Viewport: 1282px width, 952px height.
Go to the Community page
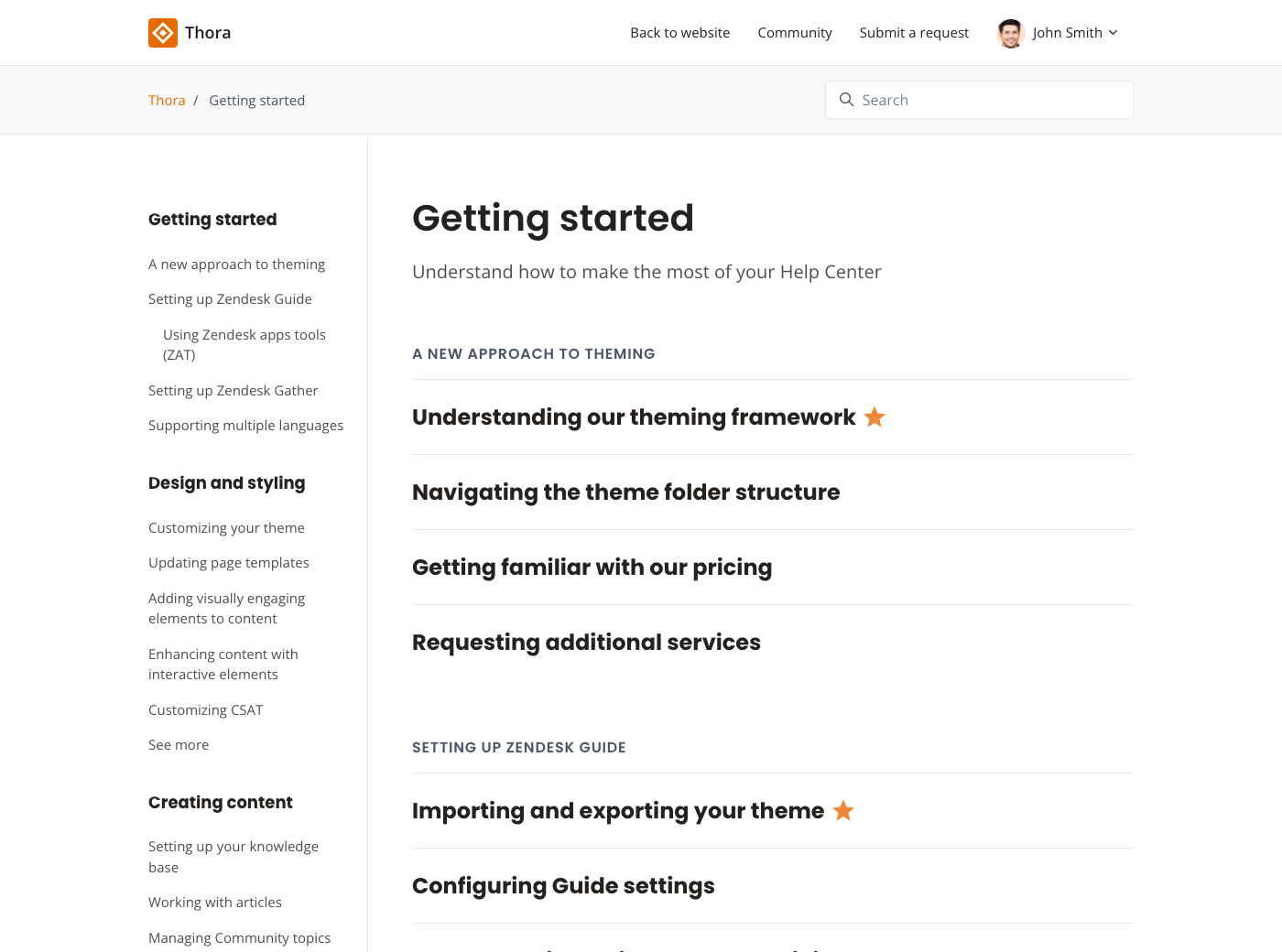pos(794,33)
